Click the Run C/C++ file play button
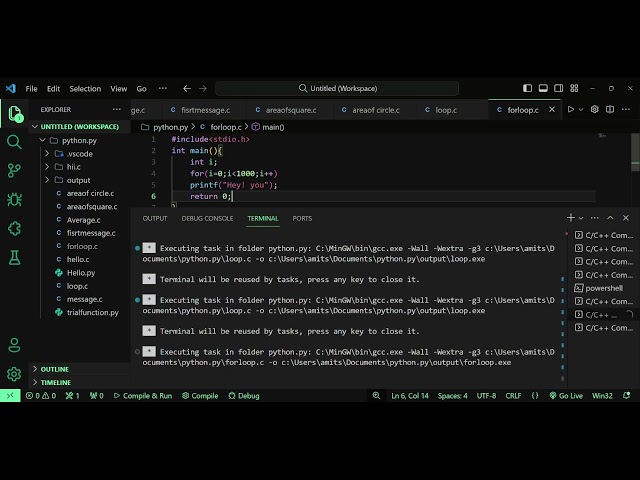This screenshot has width=640, height=480. click(571, 109)
